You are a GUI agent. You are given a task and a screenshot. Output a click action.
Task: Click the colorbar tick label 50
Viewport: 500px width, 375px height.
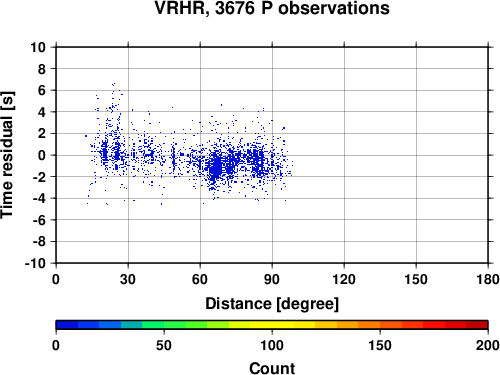click(164, 345)
